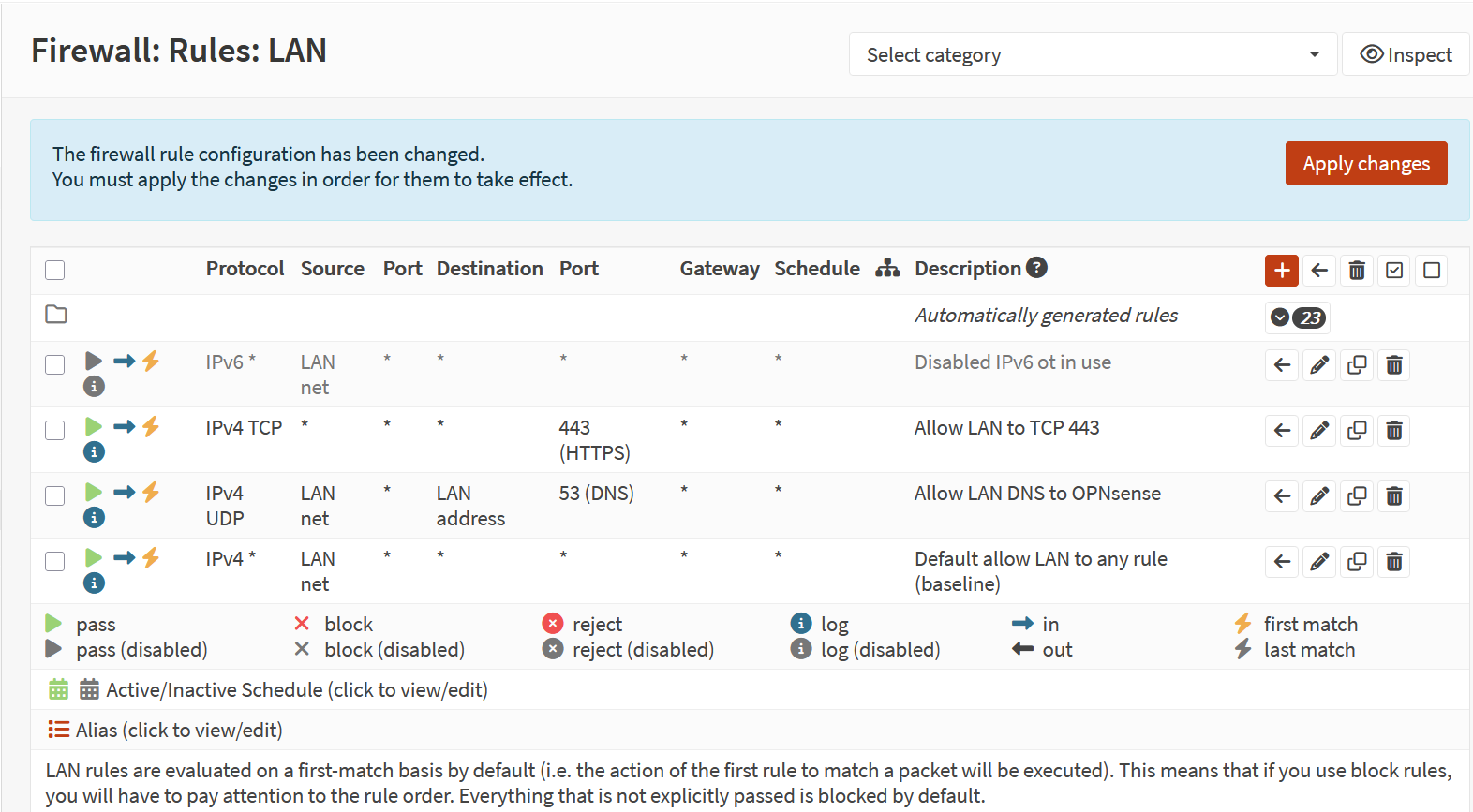Open the Select category dropdown
Image resolution: width=1473 pixels, height=812 pixels.
(x=1093, y=54)
